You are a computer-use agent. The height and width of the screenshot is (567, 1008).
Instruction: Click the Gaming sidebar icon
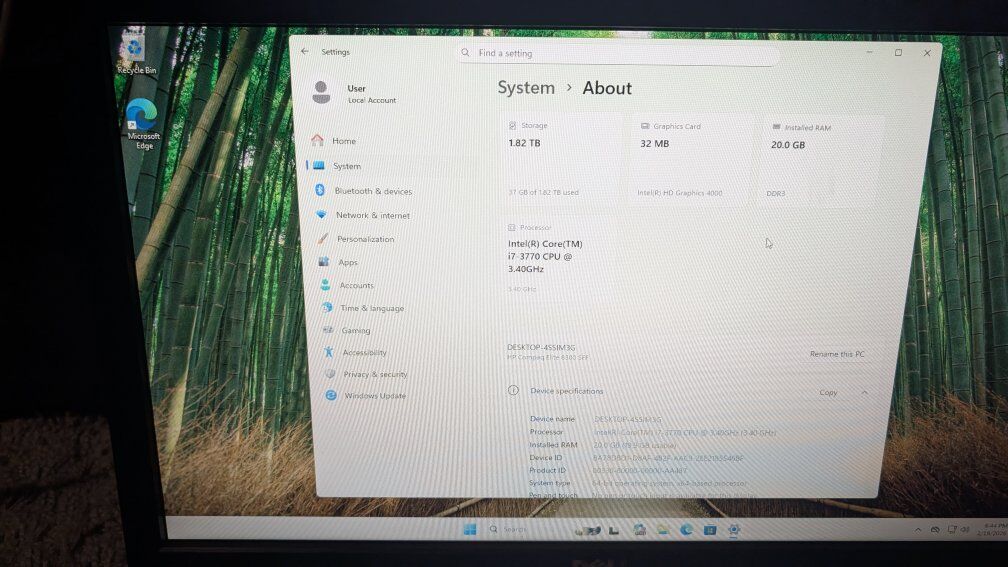(327, 330)
